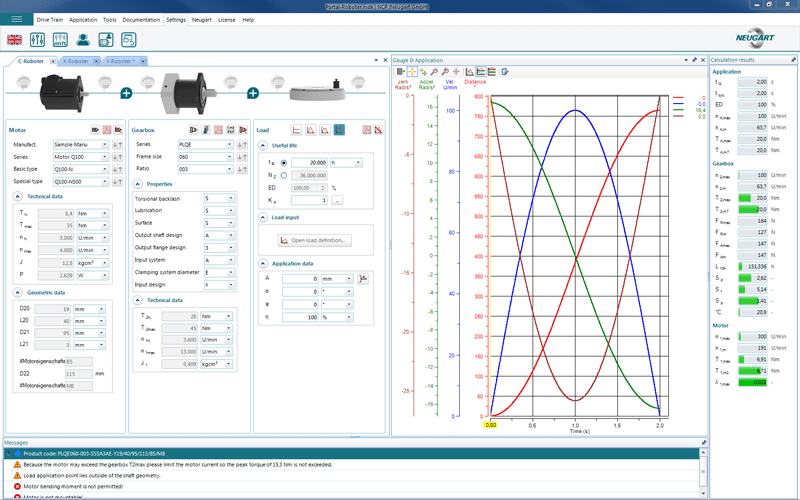Open the motor PDF datasheet icon

click(x=107, y=130)
